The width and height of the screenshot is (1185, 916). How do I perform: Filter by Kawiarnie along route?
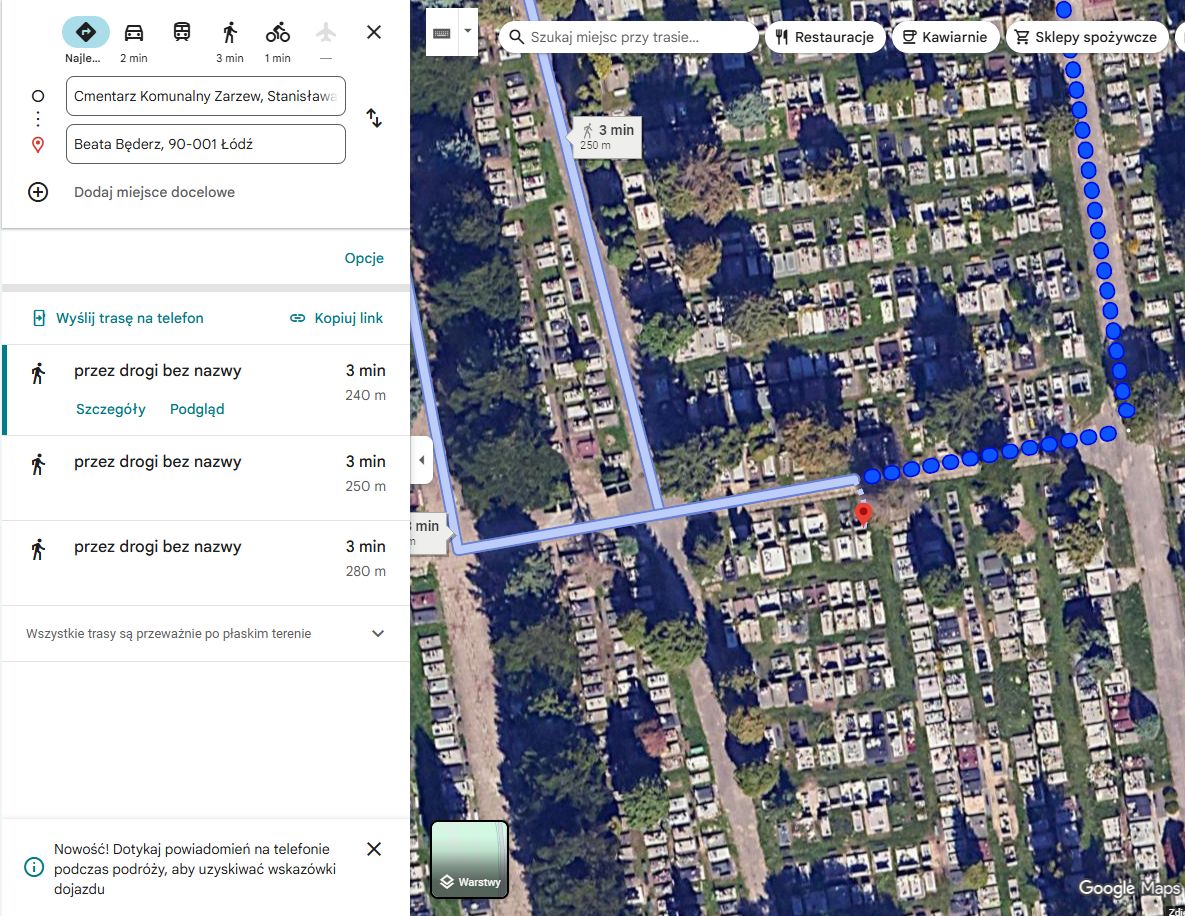(x=945, y=37)
